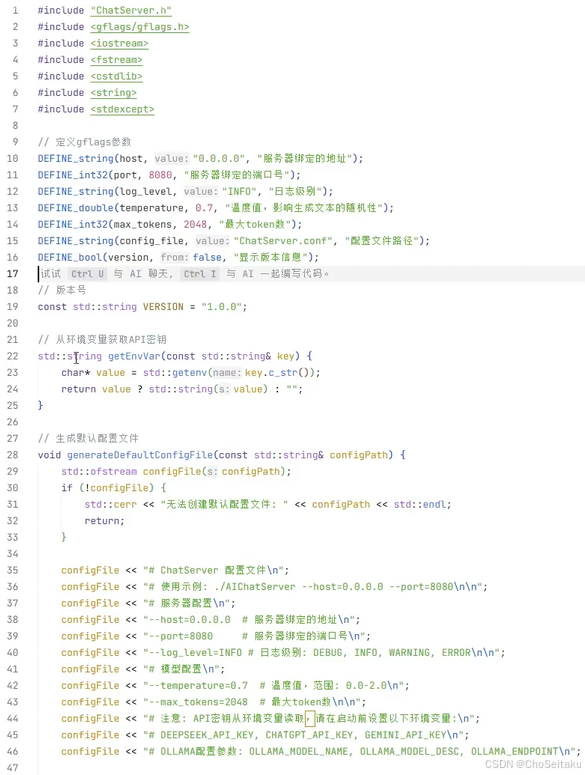Follow the <gflags/gflags.h> header link
Screen dimensions: 585x775
[140, 27]
